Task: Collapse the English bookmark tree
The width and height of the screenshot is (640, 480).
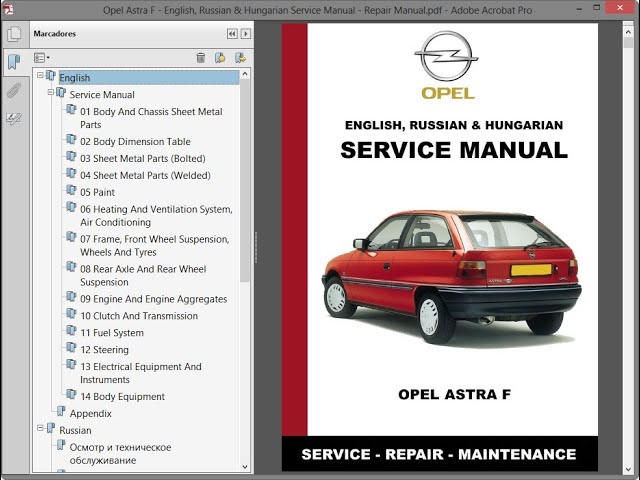Action: coord(40,75)
